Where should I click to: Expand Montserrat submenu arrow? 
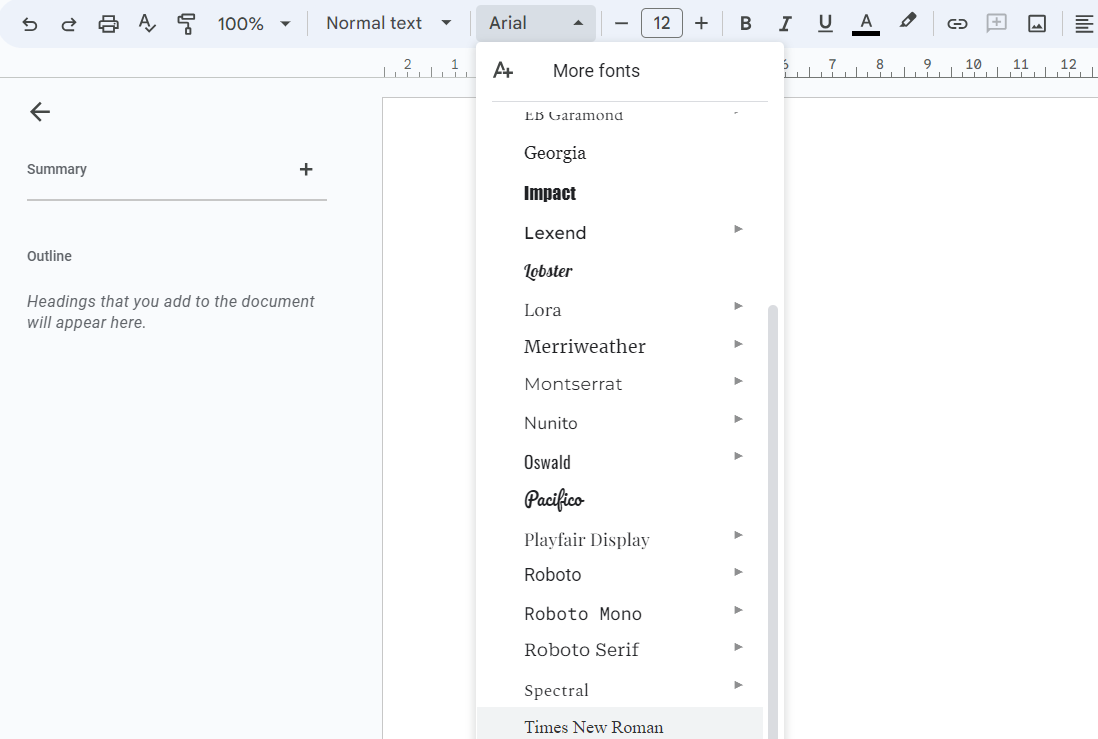[x=738, y=381]
